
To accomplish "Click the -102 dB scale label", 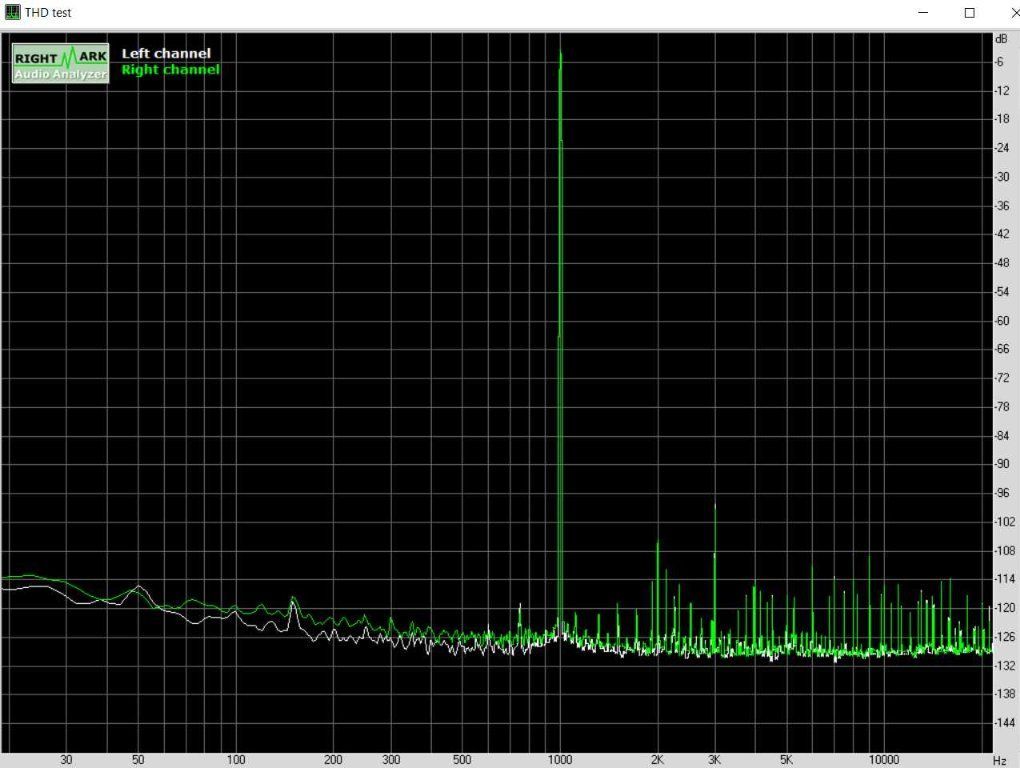I will [x=1004, y=522].
